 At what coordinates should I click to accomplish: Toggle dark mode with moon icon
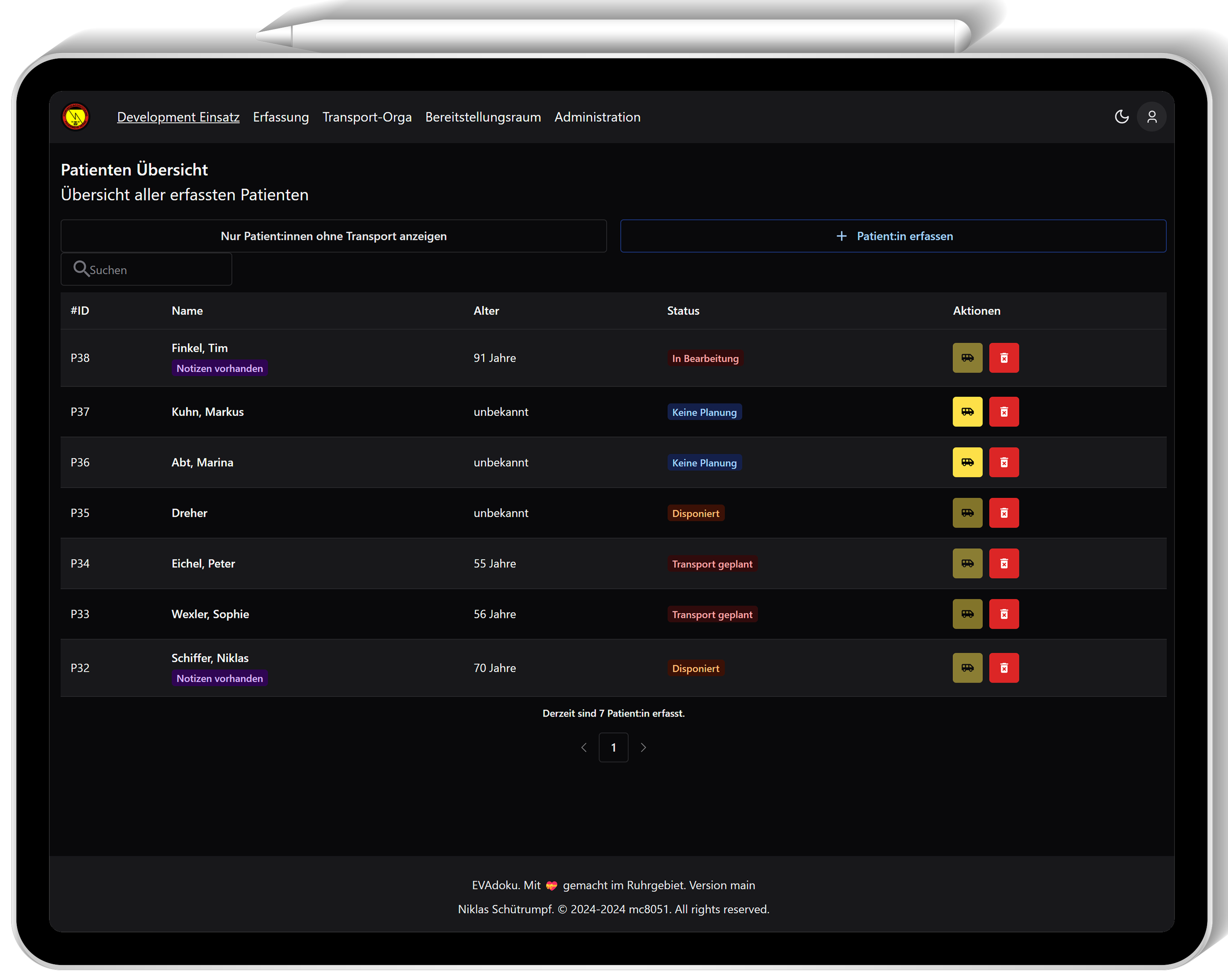pyautogui.click(x=1121, y=117)
